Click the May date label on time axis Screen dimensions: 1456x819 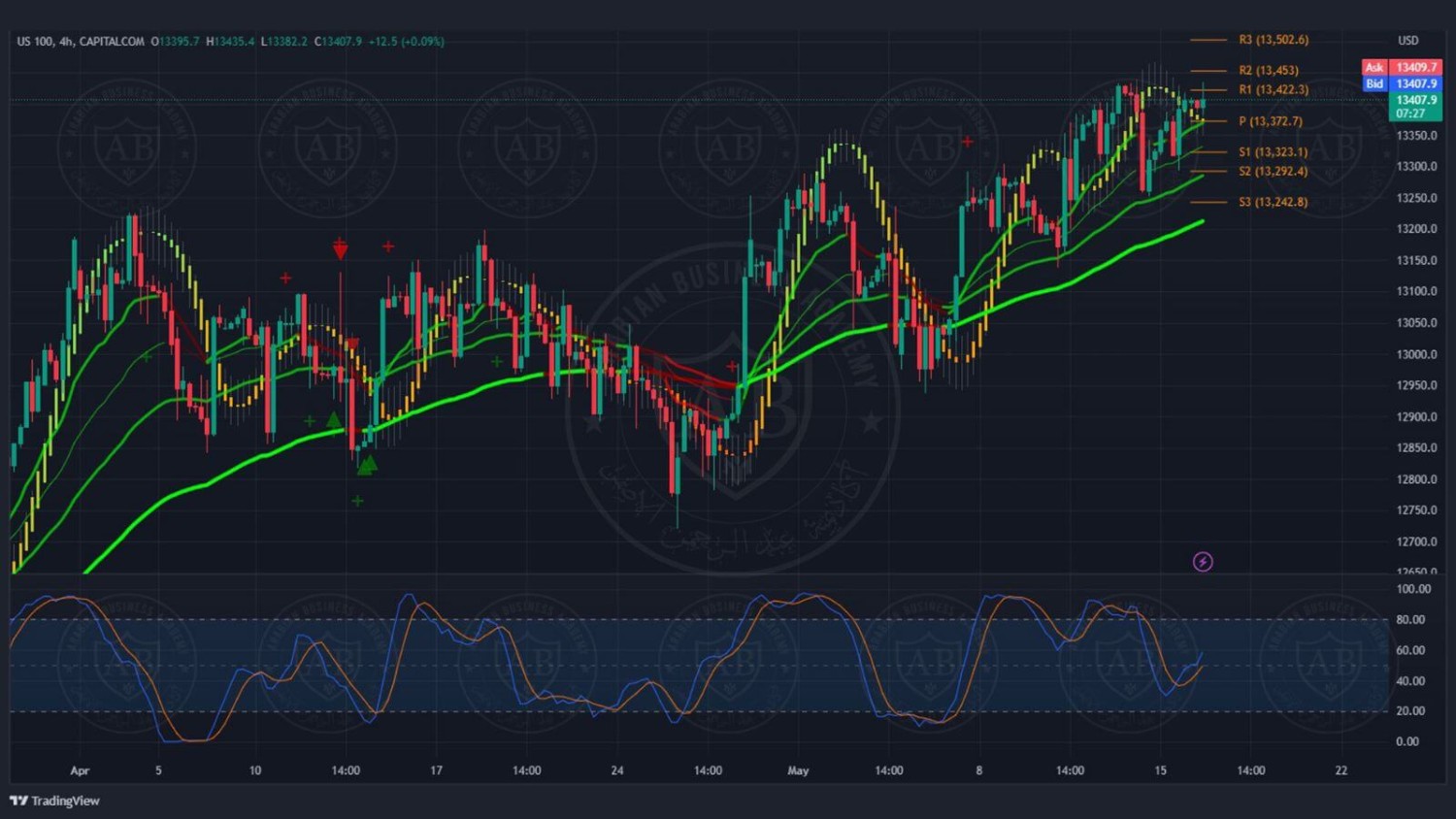798,770
